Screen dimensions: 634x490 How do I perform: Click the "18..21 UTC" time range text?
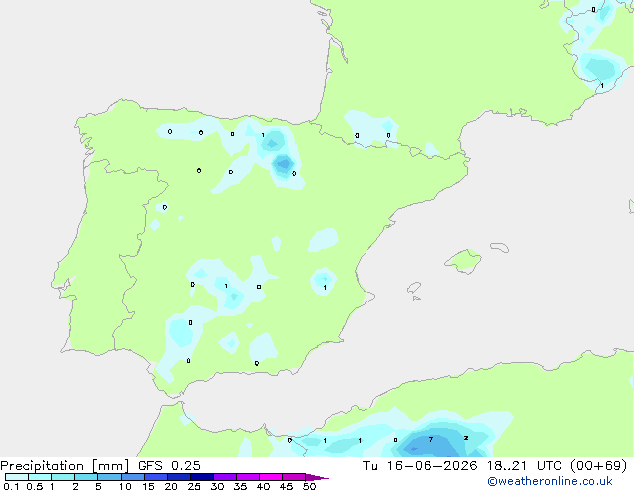[x=524, y=466]
